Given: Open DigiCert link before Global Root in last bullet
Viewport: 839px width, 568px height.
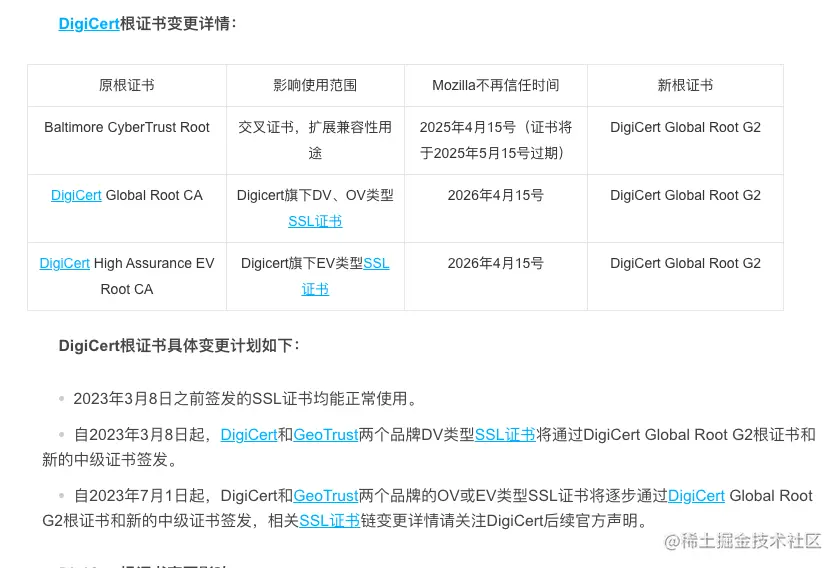Looking at the screenshot, I should tap(696, 495).
